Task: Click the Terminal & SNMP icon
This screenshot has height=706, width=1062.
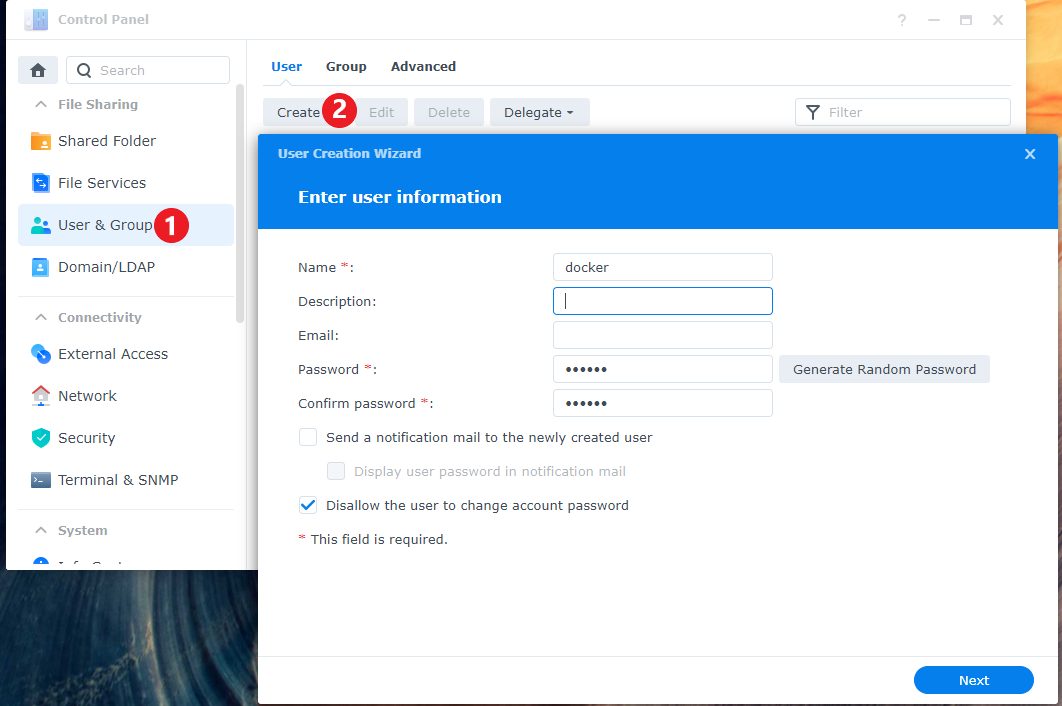Action: click(41, 480)
